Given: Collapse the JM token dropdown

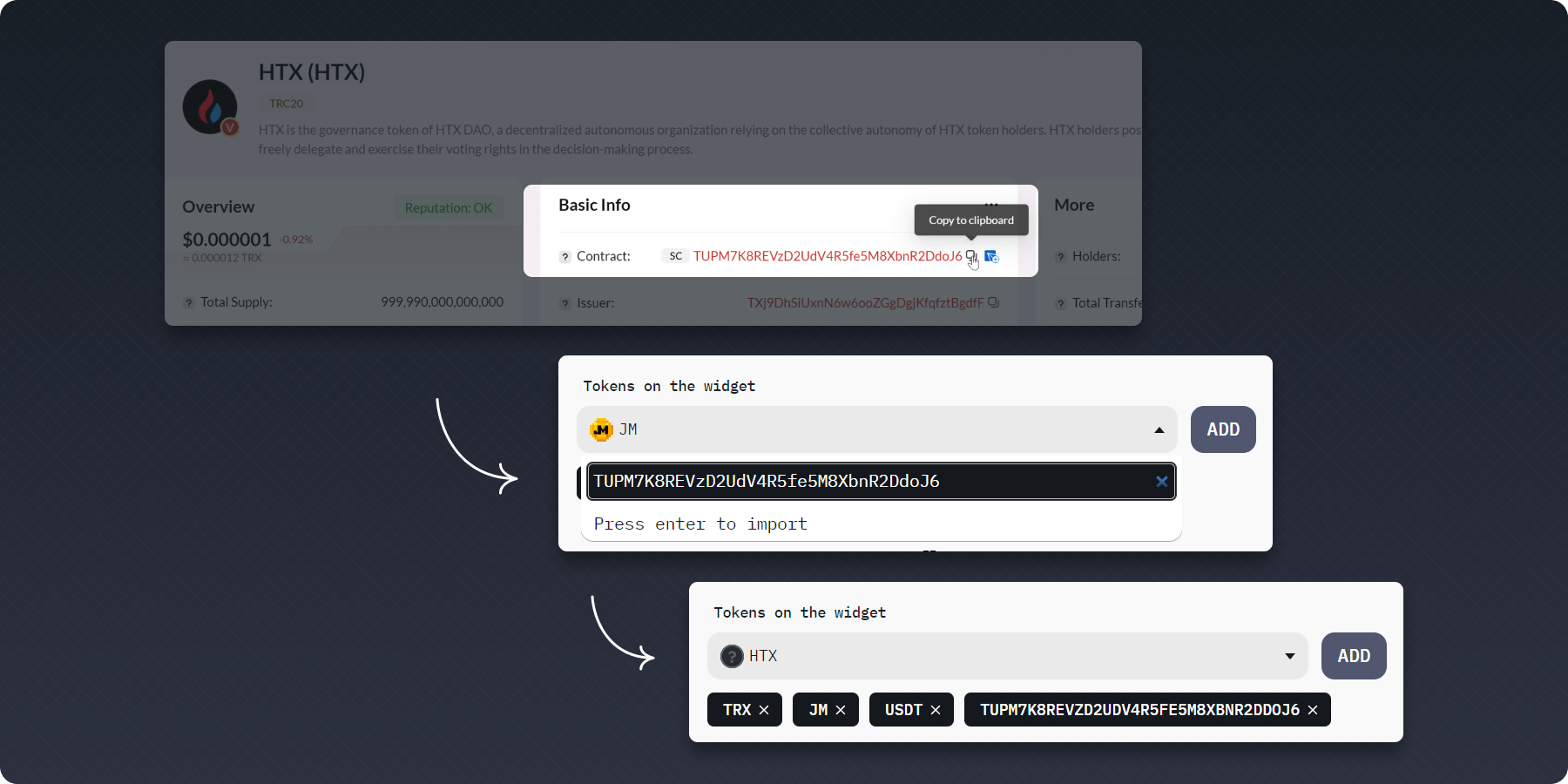Looking at the screenshot, I should (1159, 429).
